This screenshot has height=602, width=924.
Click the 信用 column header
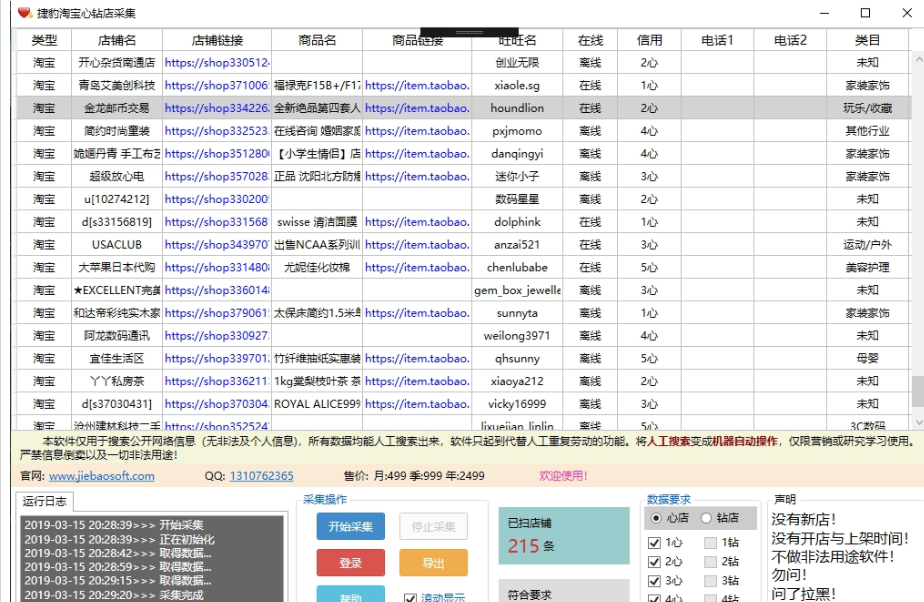(x=649, y=40)
